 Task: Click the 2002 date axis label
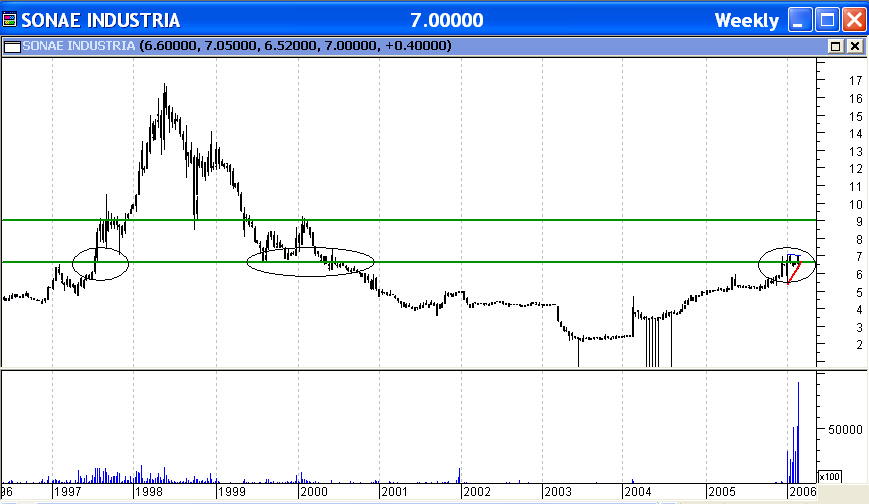(x=477, y=492)
